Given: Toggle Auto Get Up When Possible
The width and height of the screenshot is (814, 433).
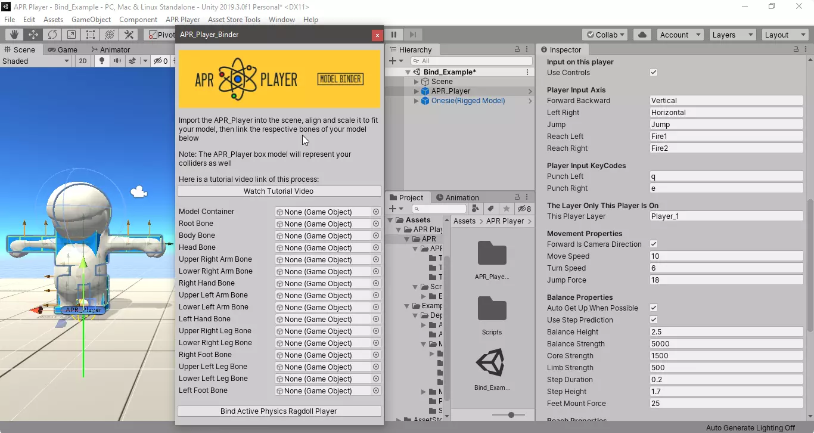Looking at the screenshot, I should pyautogui.click(x=654, y=308).
